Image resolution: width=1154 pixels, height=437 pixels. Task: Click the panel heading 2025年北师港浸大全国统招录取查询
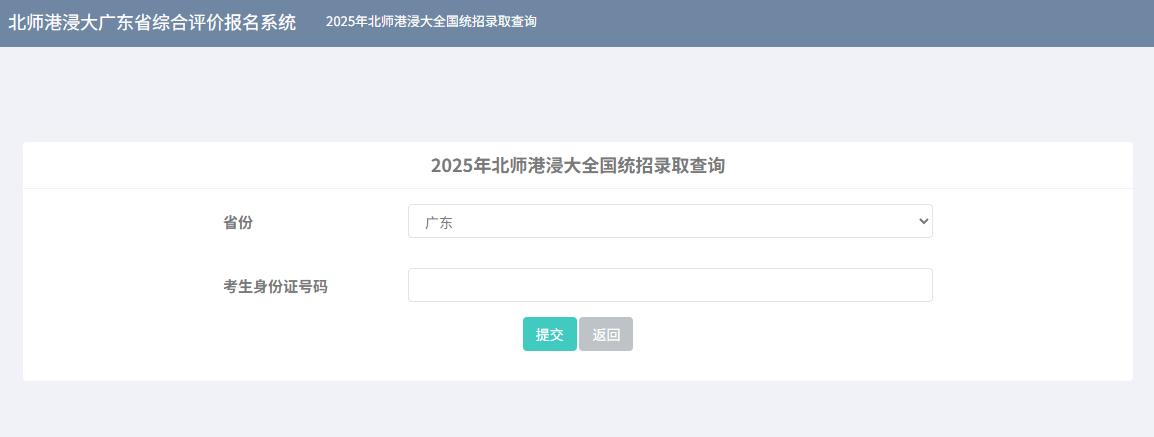coord(577,166)
